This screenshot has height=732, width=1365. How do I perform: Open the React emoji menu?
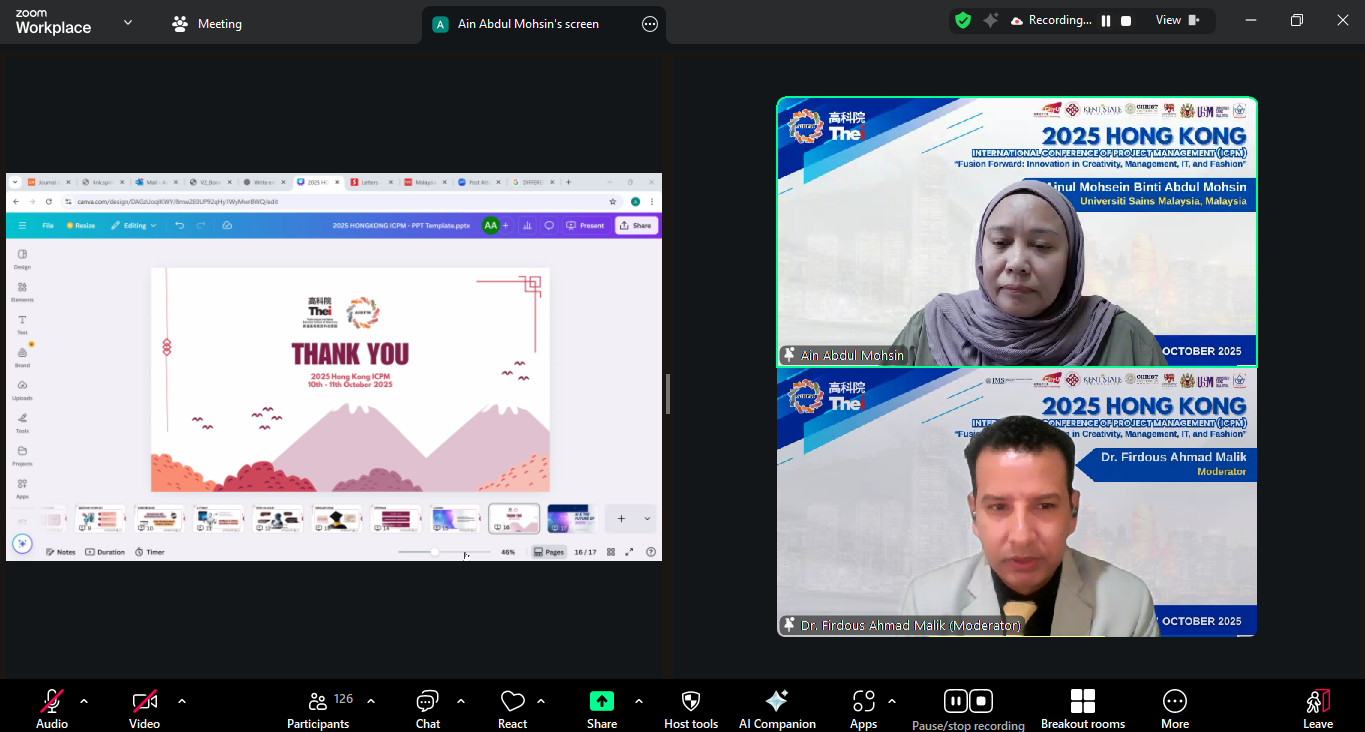point(512,709)
